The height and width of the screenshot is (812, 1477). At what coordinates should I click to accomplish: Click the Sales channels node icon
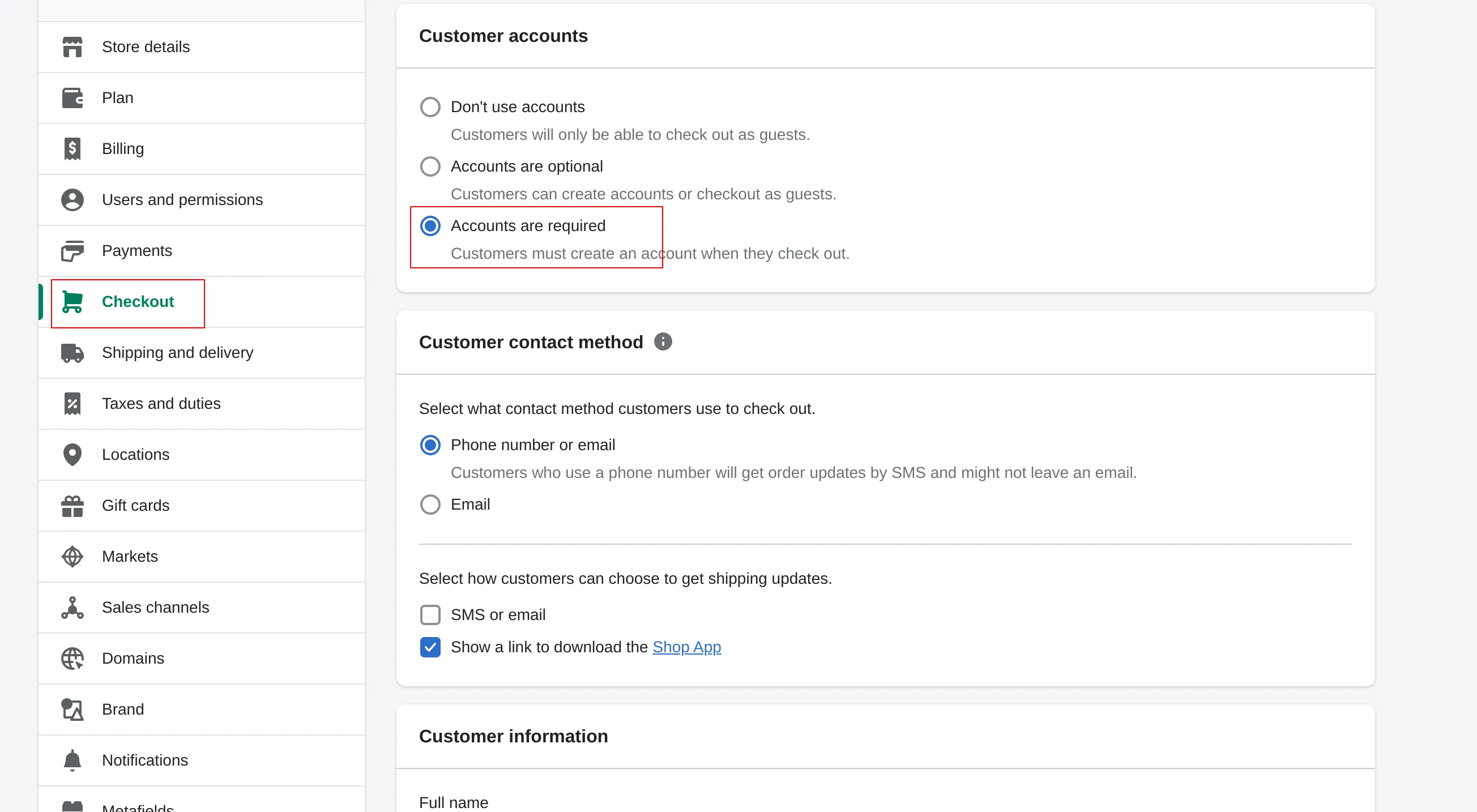[x=72, y=608]
